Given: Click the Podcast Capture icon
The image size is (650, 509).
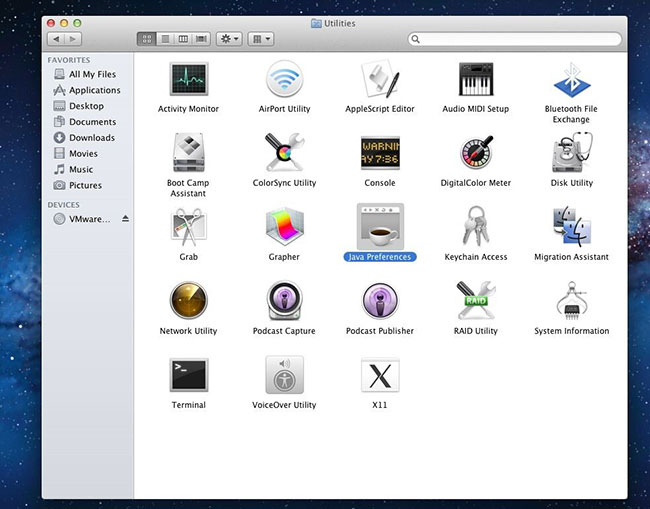Looking at the screenshot, I should [284, 300].
